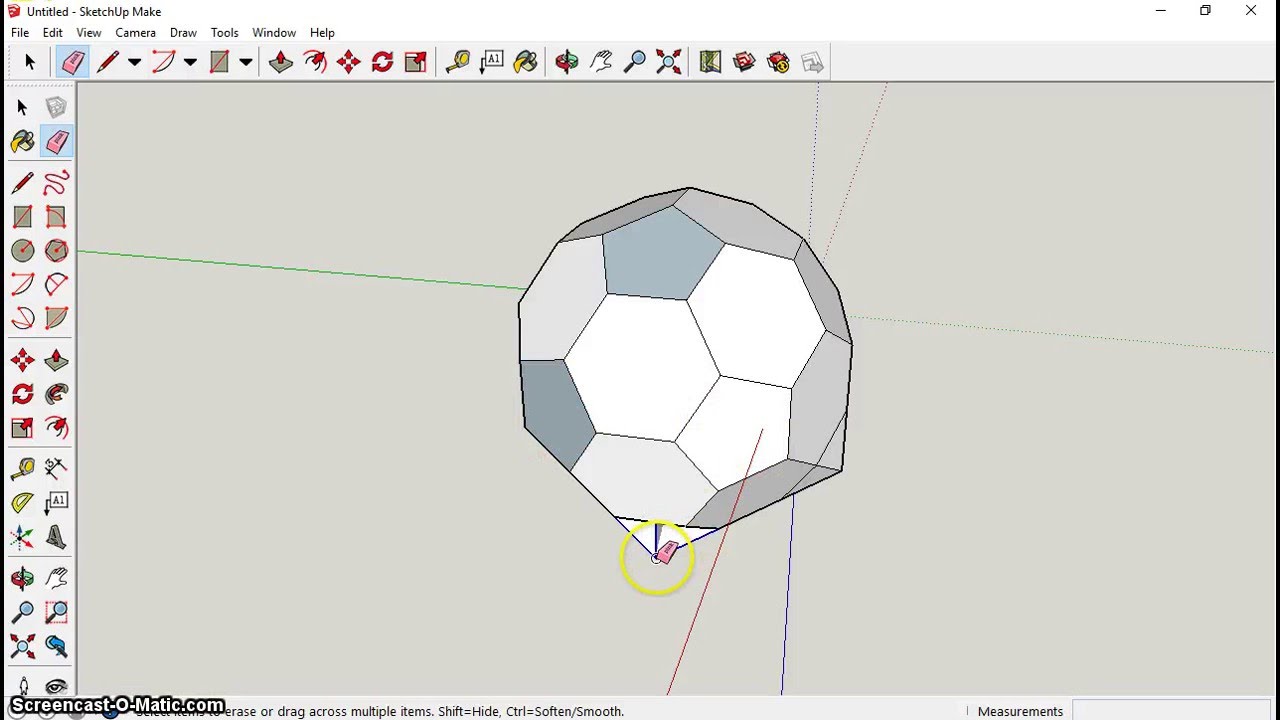This screenshot has width=1280, height=720.
Task: Open the 3D Warehouse
Action: coord(744,62)
